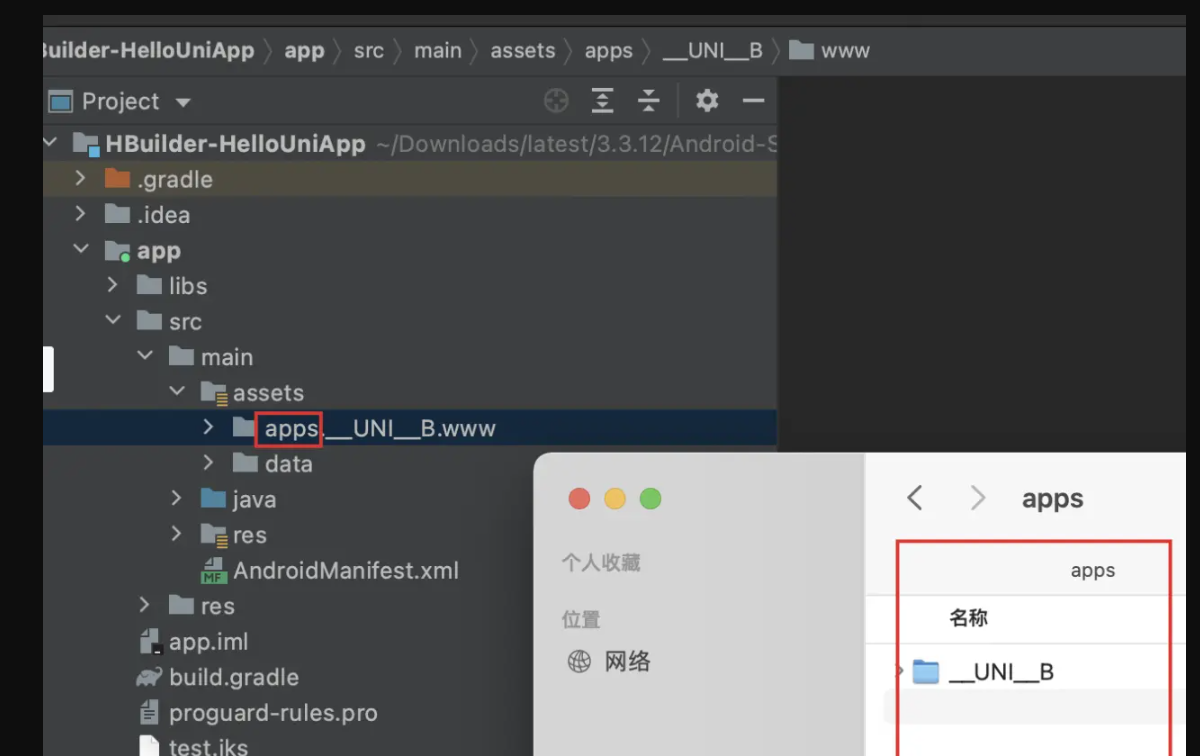The height and width of the screenshot is (756, 1200).
Task: Click the locate-file target icon in Project toolbar
Action: pos(556,100)
